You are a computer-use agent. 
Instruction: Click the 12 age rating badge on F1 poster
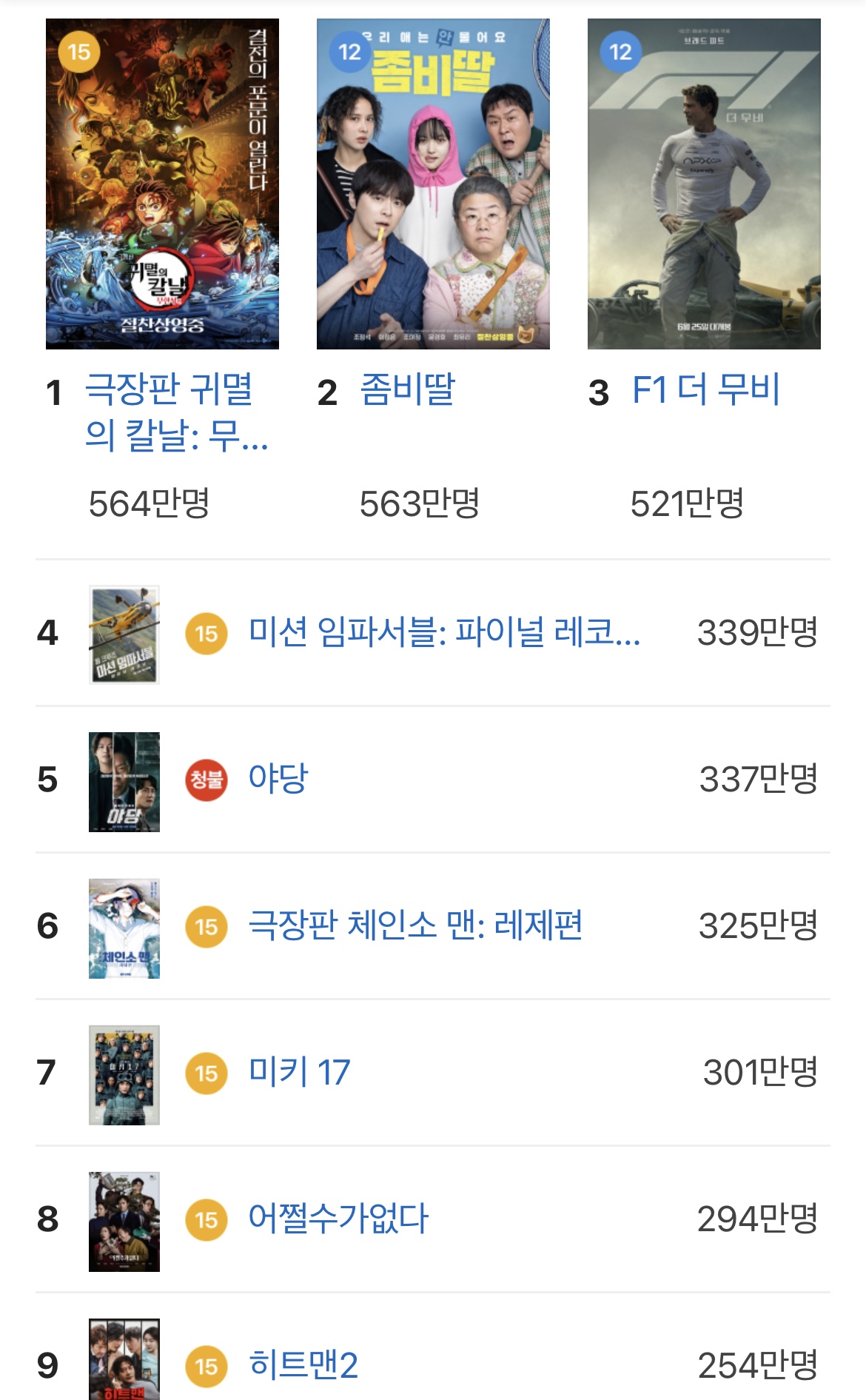[620, 52]
